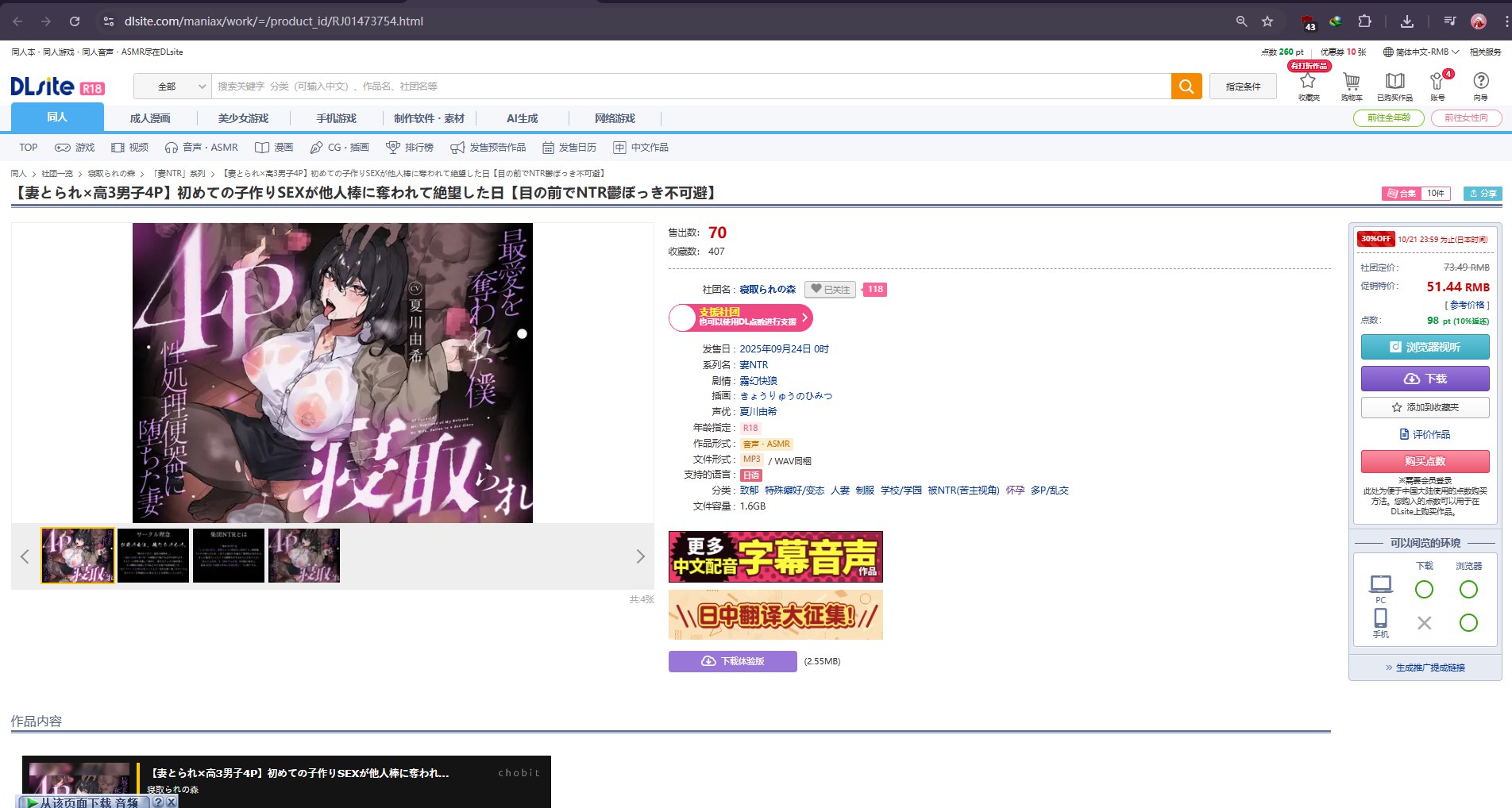Image resolution: width=1512 pixels, height=808 pixels.
Task: Click the orange search magnifier button
Action: [x=1186, y=87]
